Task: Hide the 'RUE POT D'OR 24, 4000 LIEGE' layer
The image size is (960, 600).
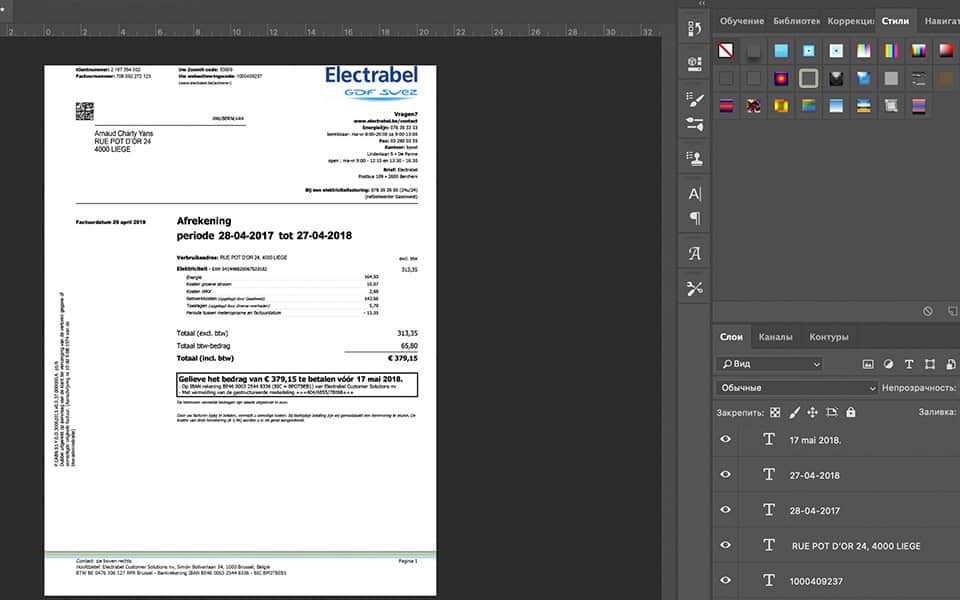Action: click(726, 545)
